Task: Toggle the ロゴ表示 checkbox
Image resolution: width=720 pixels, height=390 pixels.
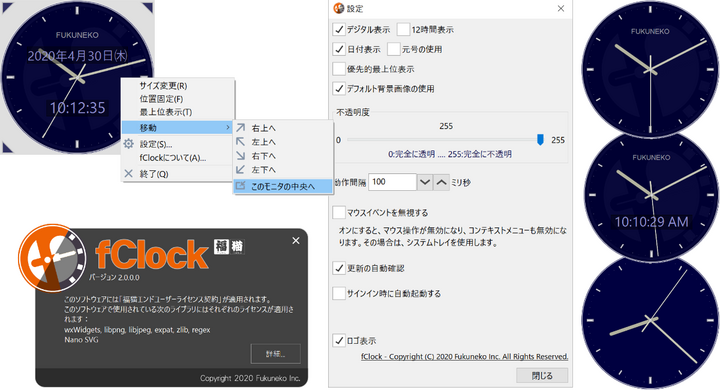Action: coord(339,340)
